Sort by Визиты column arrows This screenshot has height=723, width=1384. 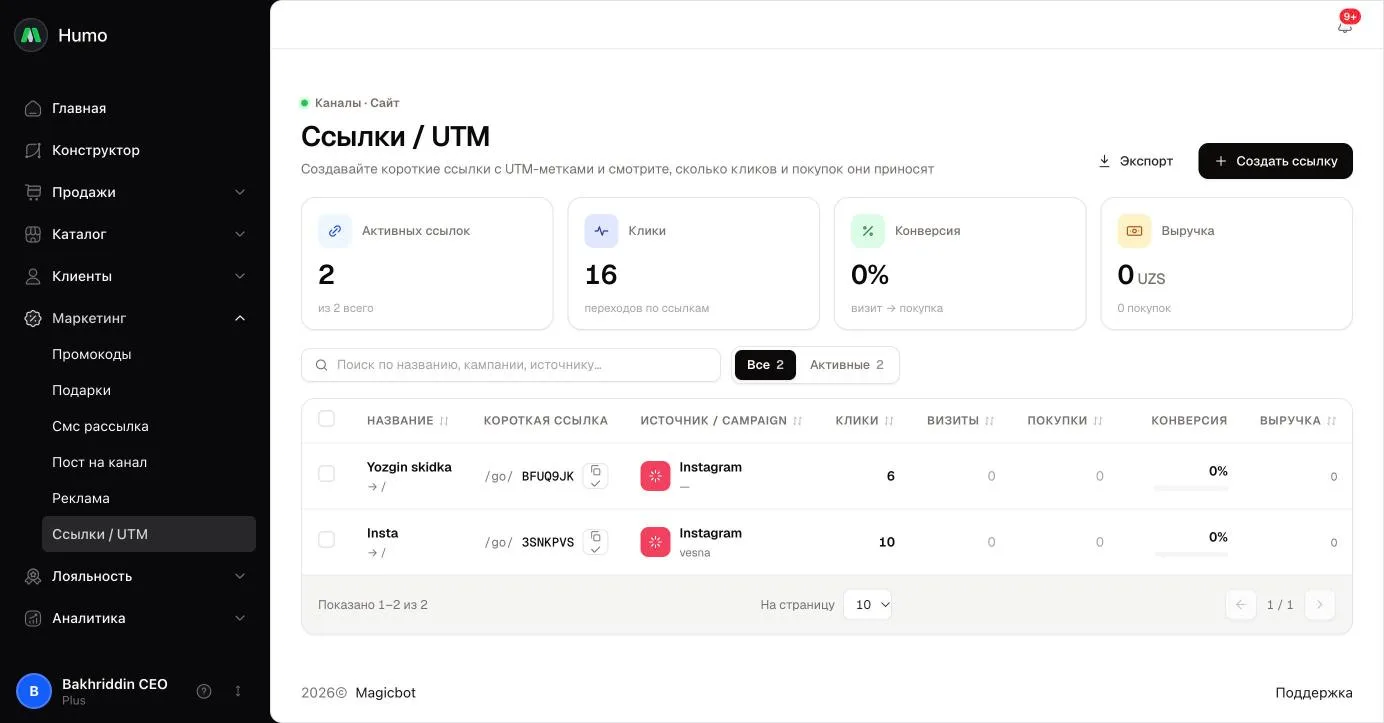coord(990,421)
